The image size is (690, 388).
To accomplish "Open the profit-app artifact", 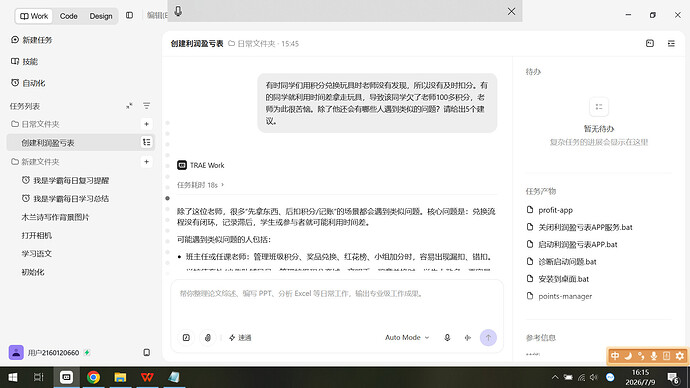I will (550, 210).
